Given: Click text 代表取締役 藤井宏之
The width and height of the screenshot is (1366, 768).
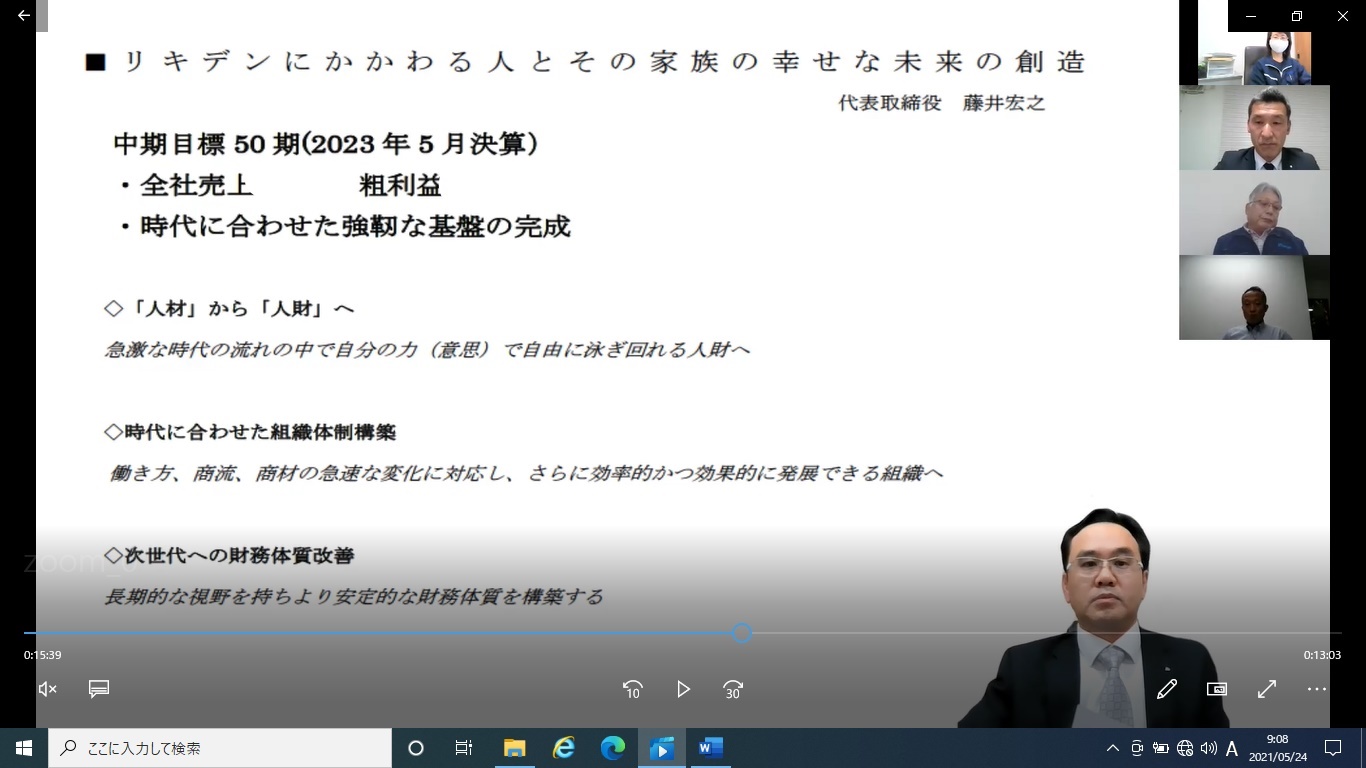Looking at the screenshot, I should pyautogui.click(x=942, y=103).
